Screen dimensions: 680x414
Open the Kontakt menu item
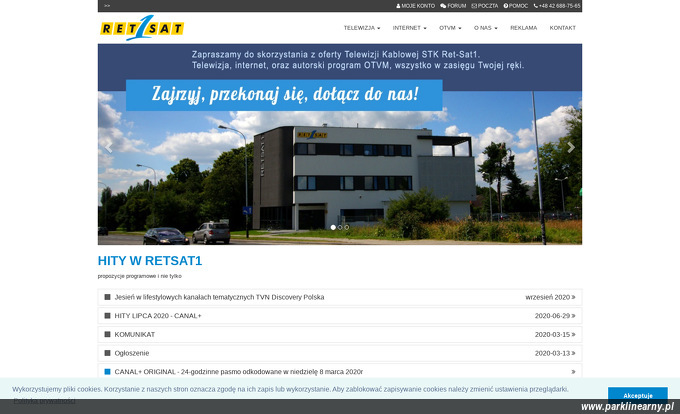point(562,28)
